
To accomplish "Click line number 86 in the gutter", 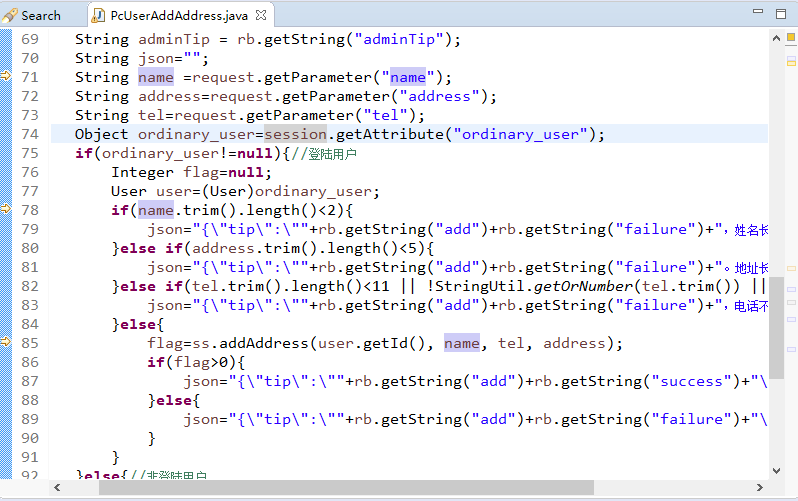I will [30, 363].
